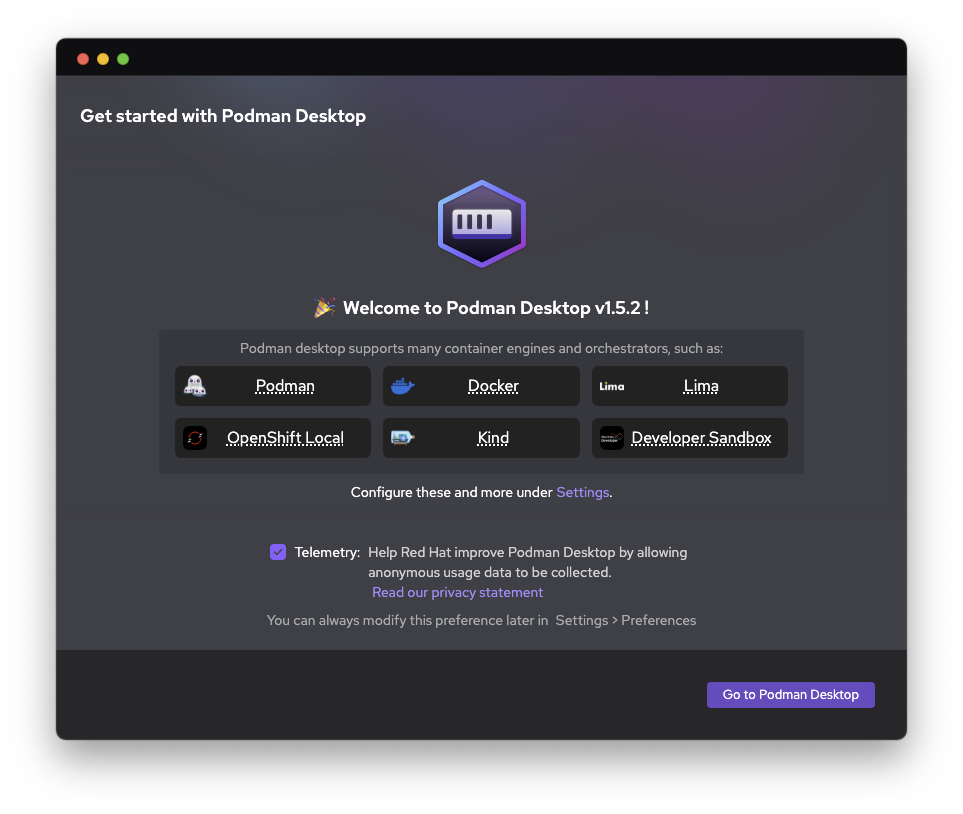Read our privacy statement link
Viewport: 963px width, 814px height.
click(458, 592)
